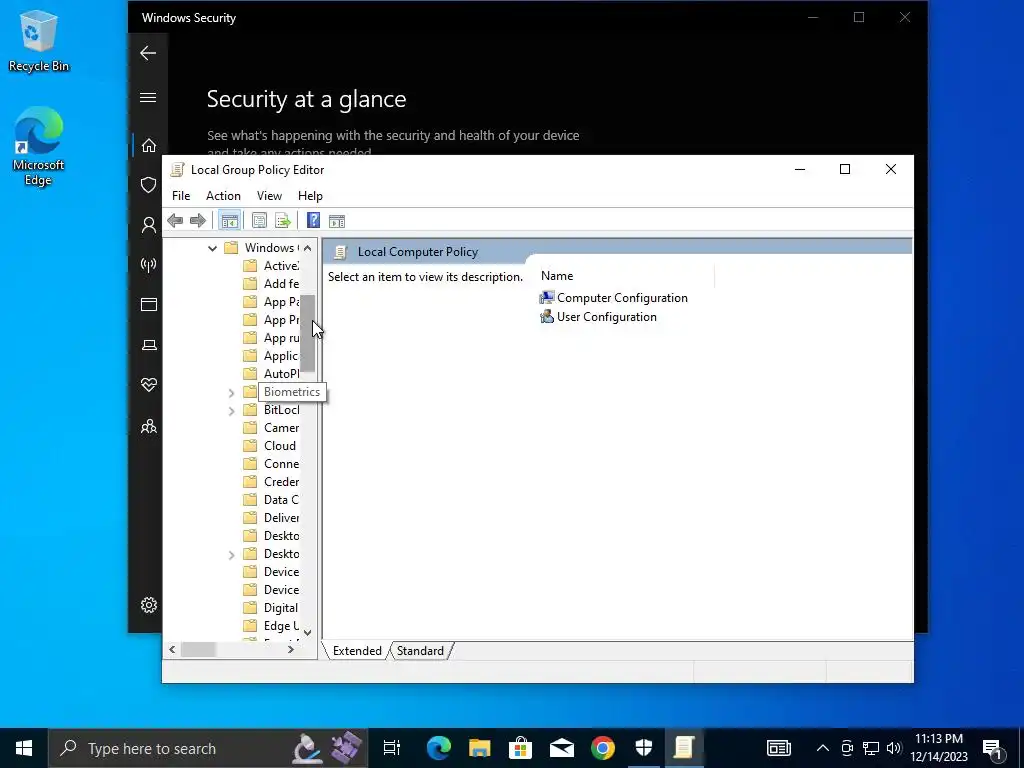Open User Configuration in the results pane
Screen dimensions: 1024x768
click(x=598, y=317)
